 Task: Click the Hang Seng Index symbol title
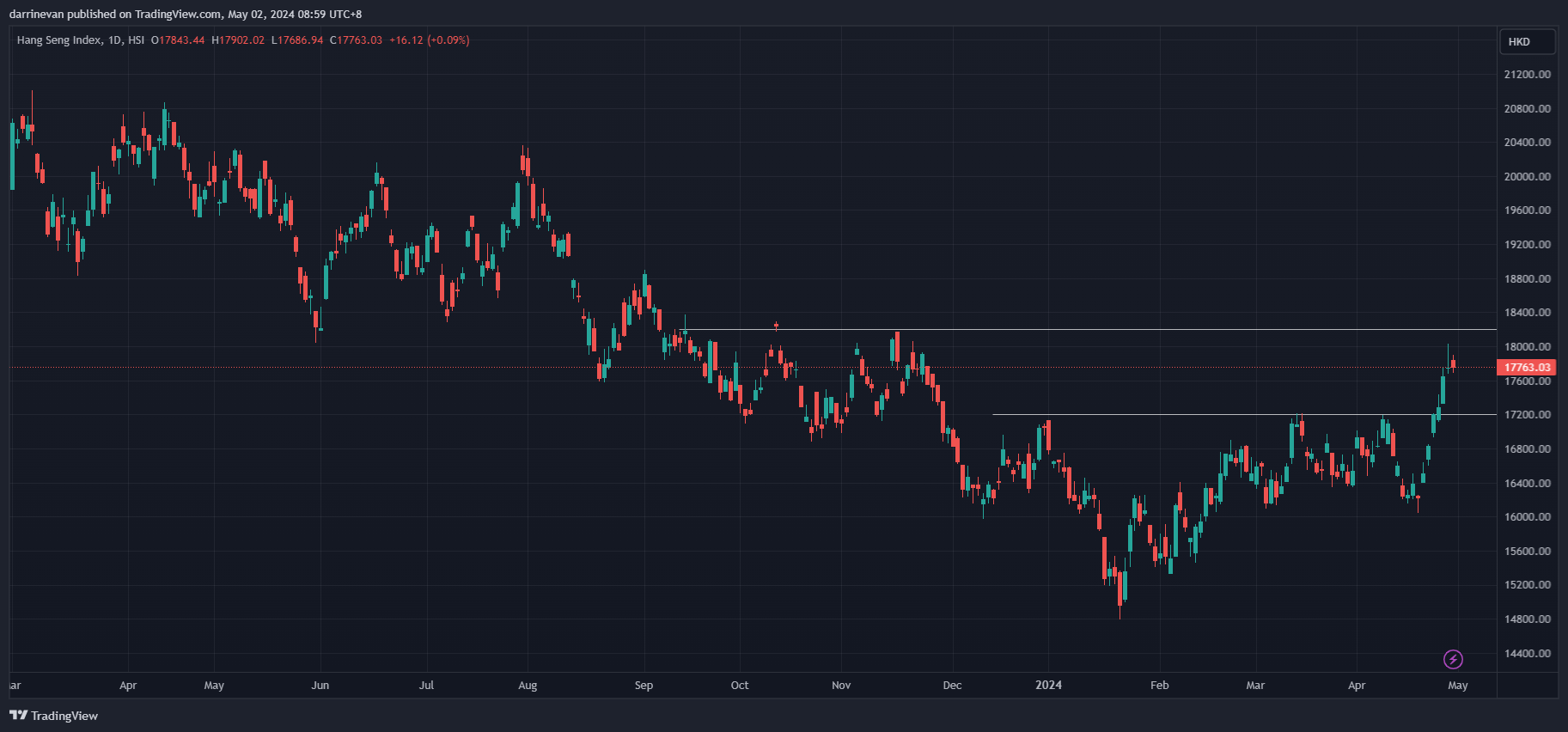pyautogui.click(x=81, y=40)
